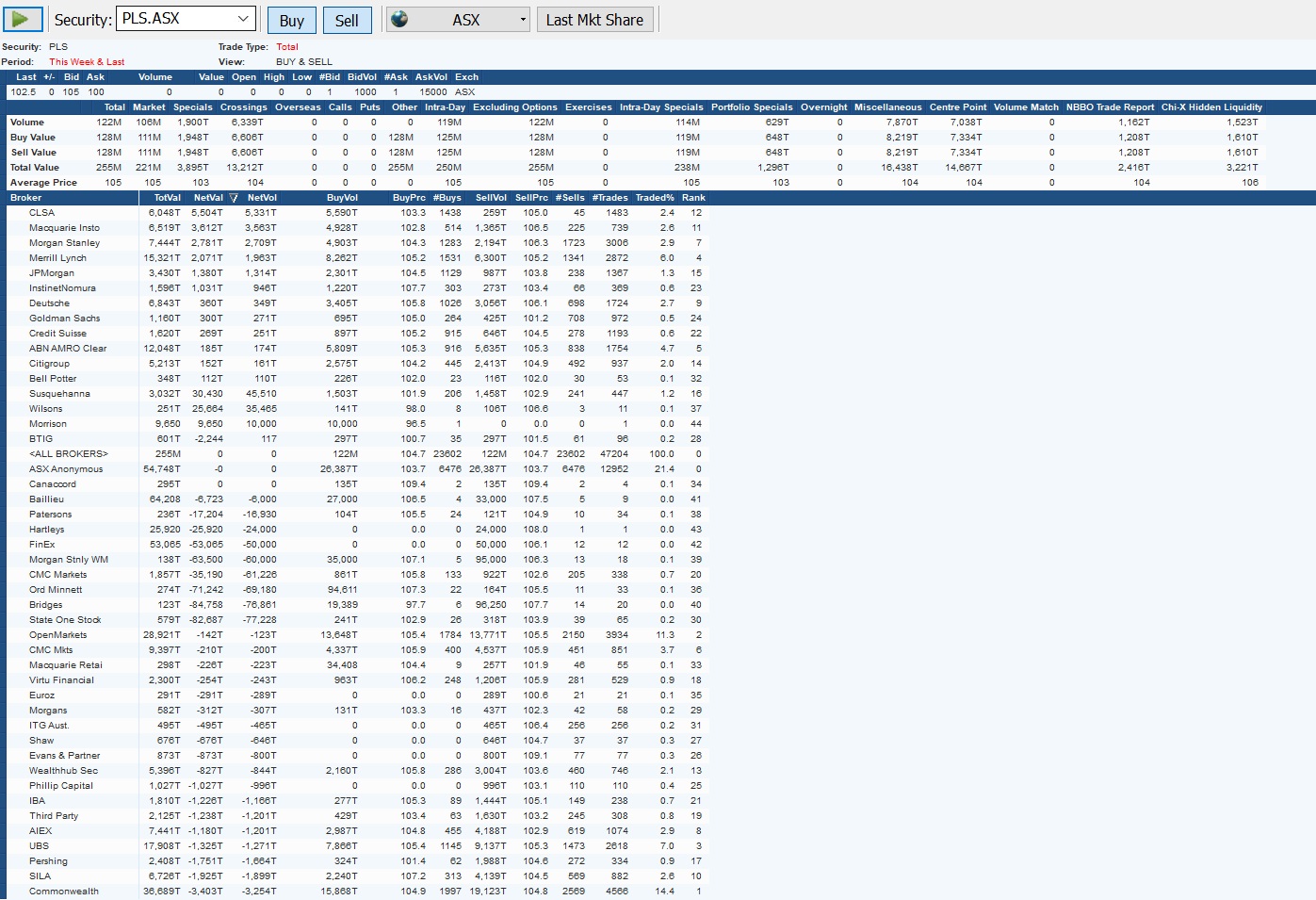The height and width of the screenshot is (900, 1316).
Task: Click the 'This Week & Last' period value
Action: 87,62
